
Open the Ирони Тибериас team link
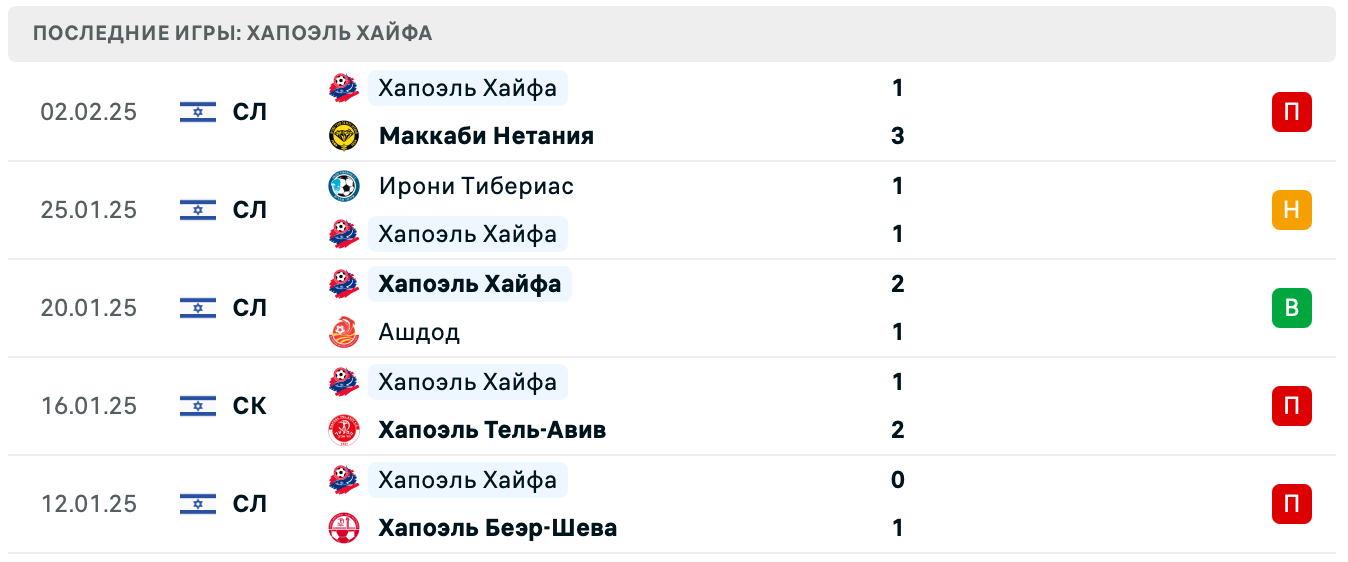coord(476,186)
